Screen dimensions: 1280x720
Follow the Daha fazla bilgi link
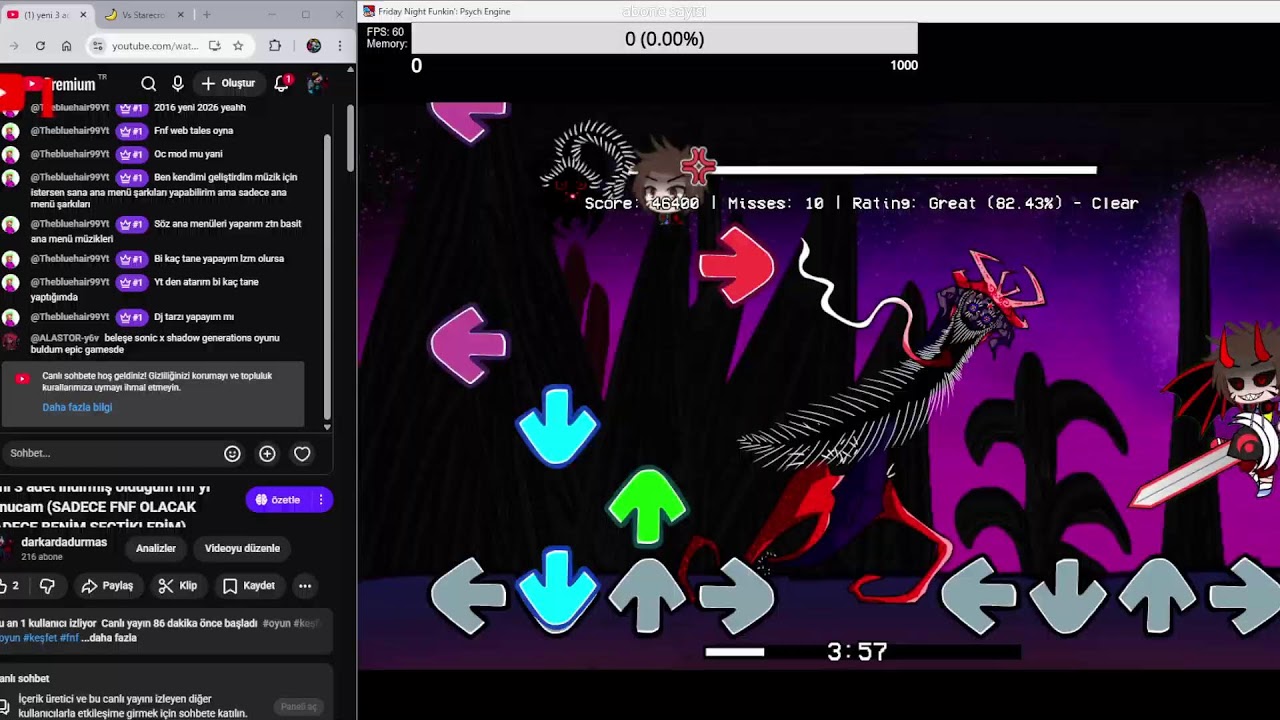coord(77,407)
